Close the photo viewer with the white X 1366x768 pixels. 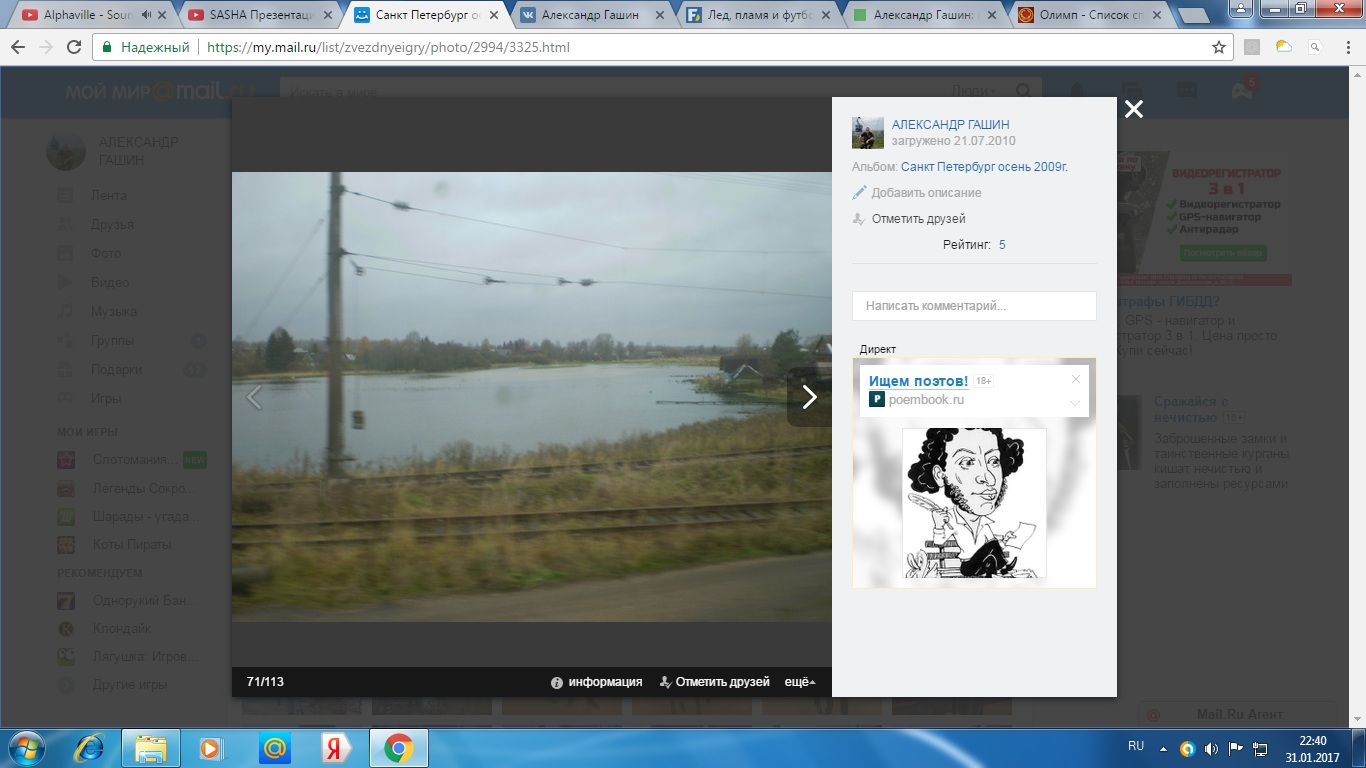pyautogui.click(x=1133, y=109)
